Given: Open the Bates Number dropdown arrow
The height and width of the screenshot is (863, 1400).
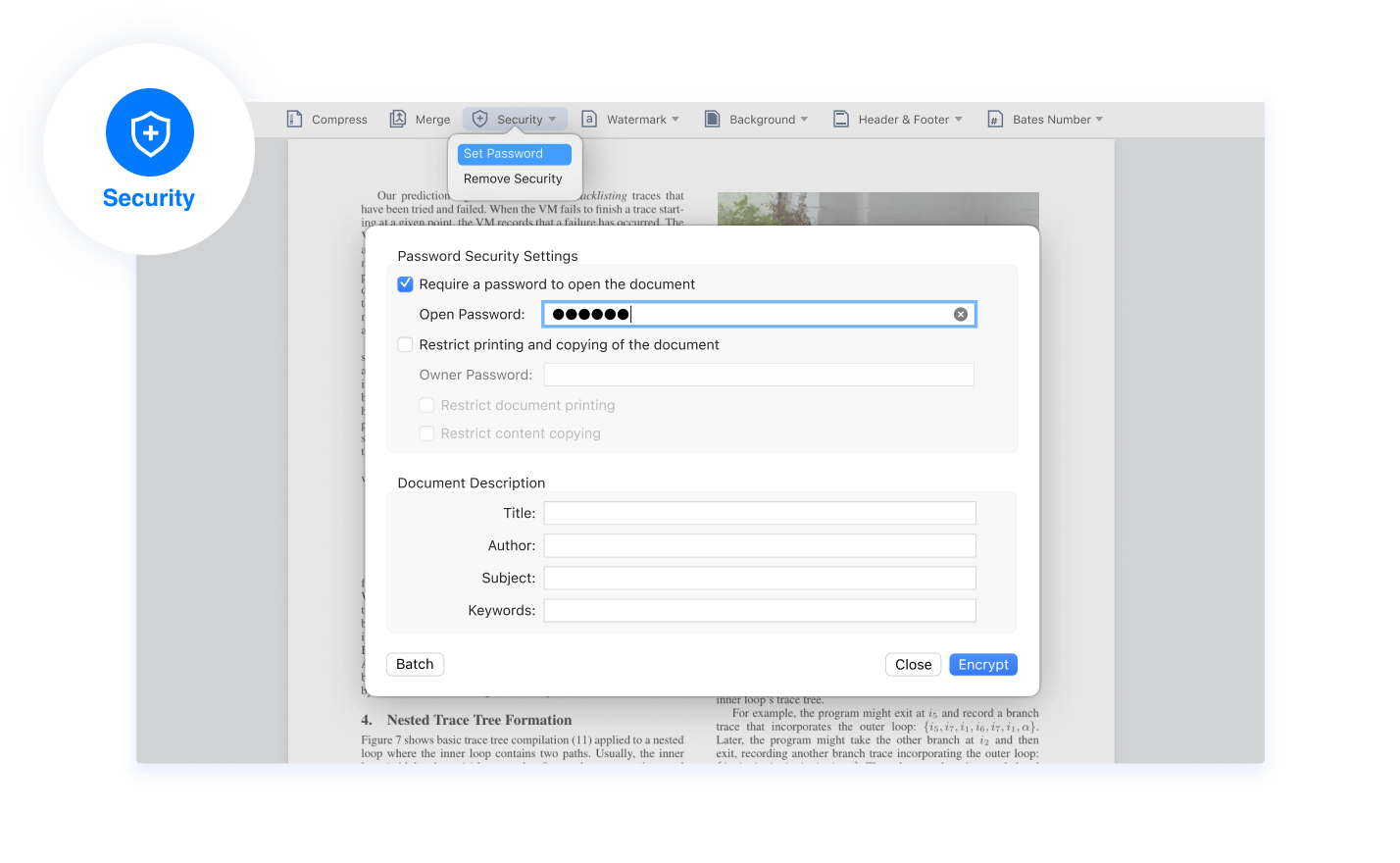Looking at the screenshot, I should tap(1099, 120).
